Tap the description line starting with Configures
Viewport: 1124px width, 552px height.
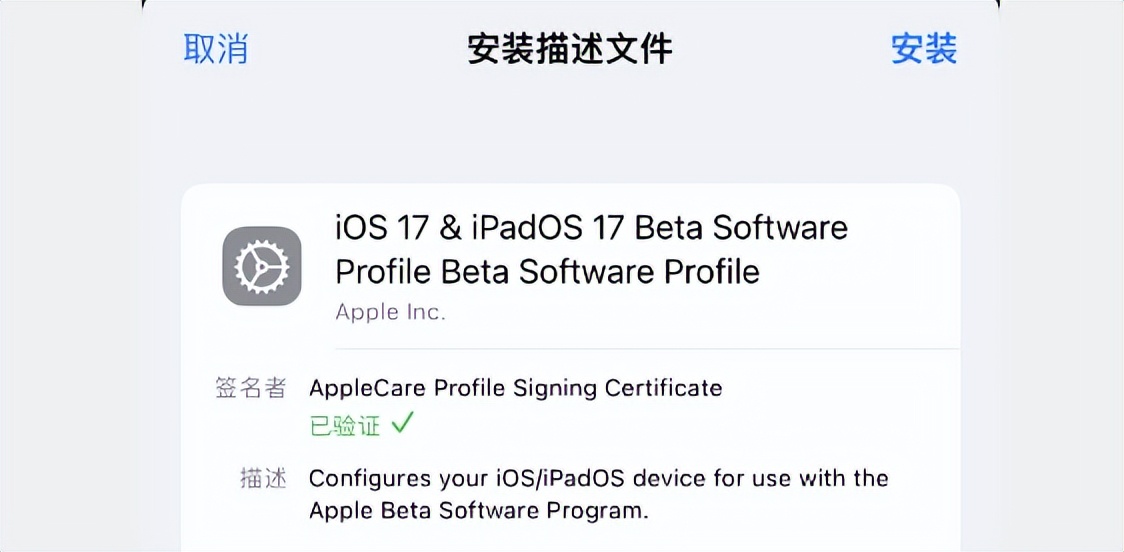(x=598, y=478)
